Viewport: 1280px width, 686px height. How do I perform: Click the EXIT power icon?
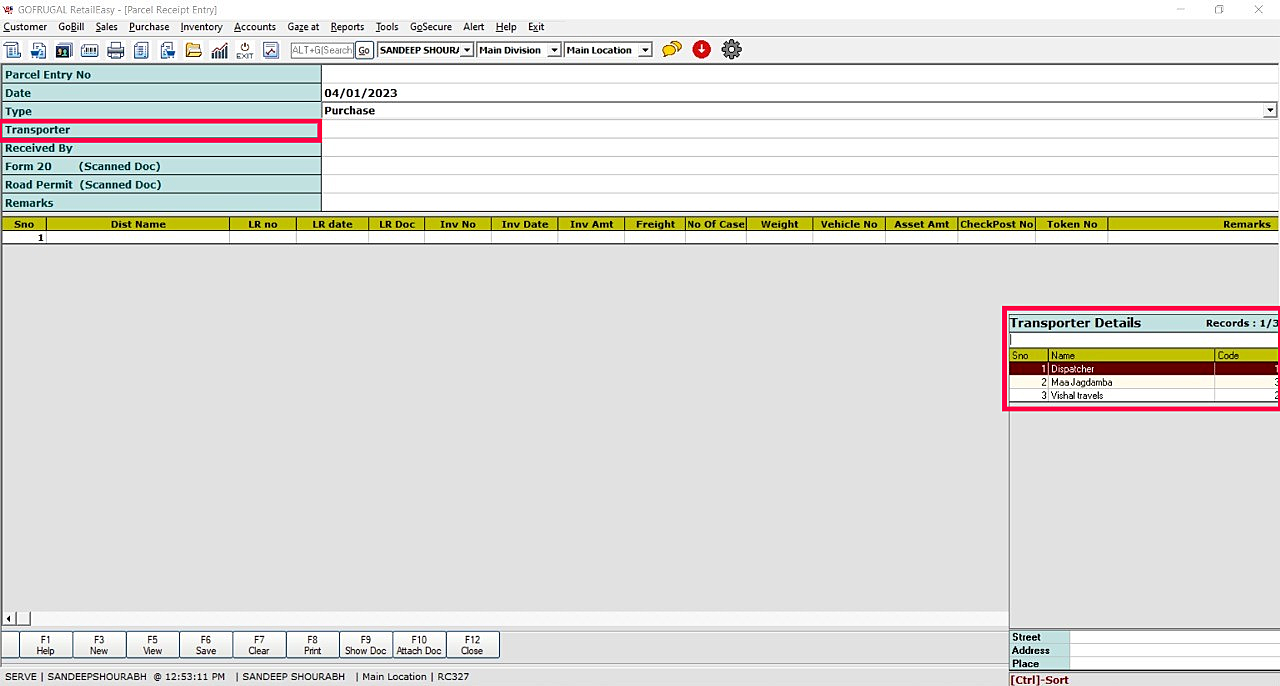coord(245,50)
